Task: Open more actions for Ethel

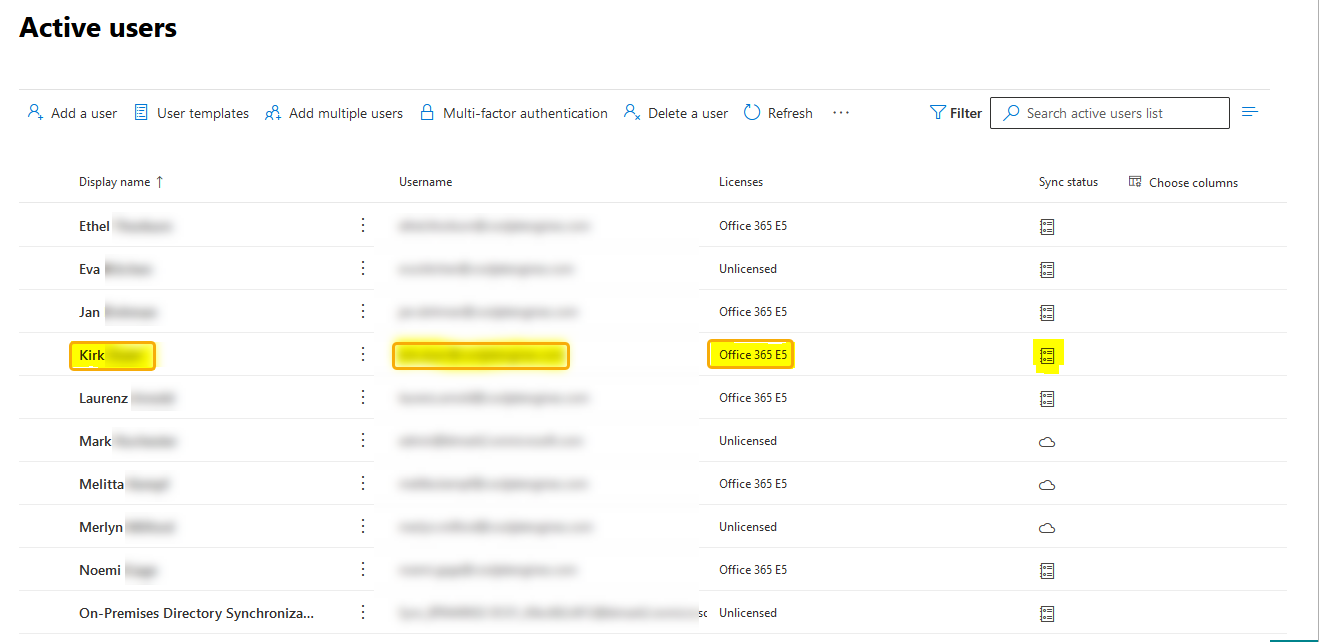Action: pyautogui.click(x=363, y=226)
